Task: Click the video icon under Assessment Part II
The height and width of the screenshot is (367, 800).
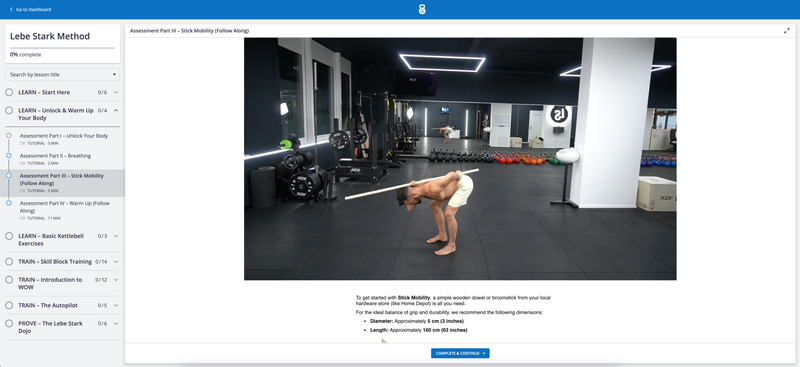Action: coord(22,163)
